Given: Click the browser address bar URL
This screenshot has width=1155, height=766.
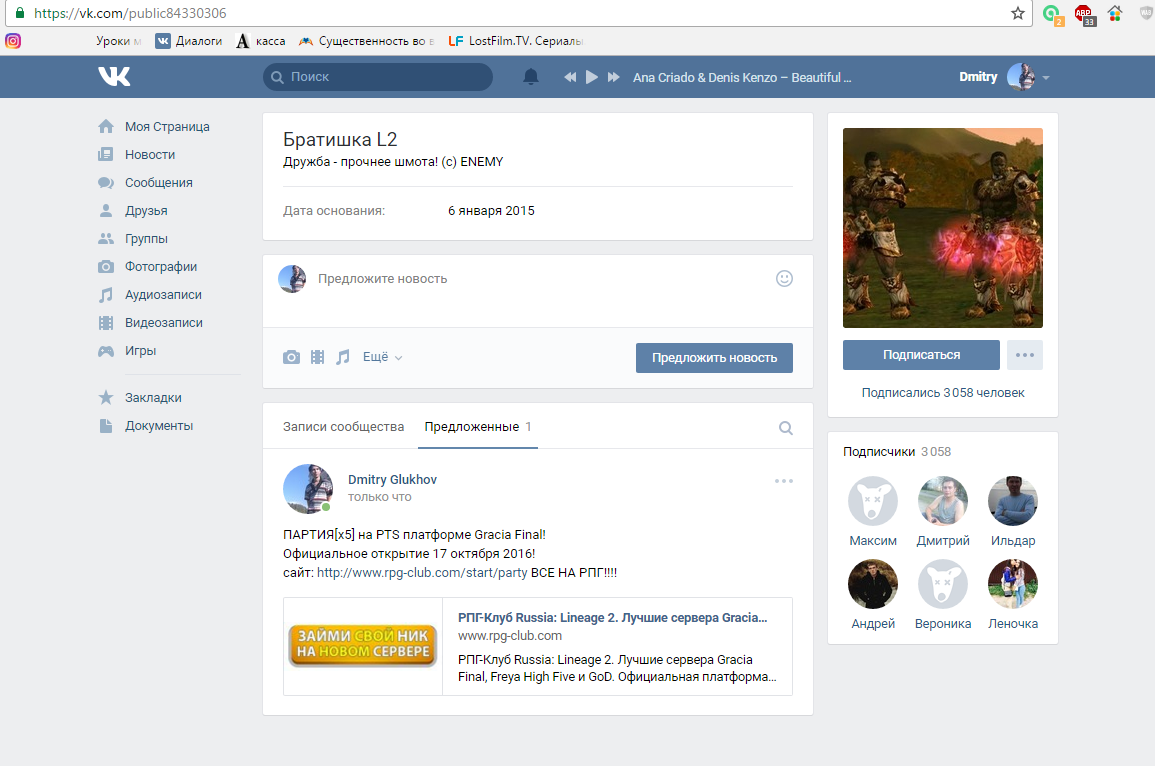Looking at the screenshot, I should [130, 13].
